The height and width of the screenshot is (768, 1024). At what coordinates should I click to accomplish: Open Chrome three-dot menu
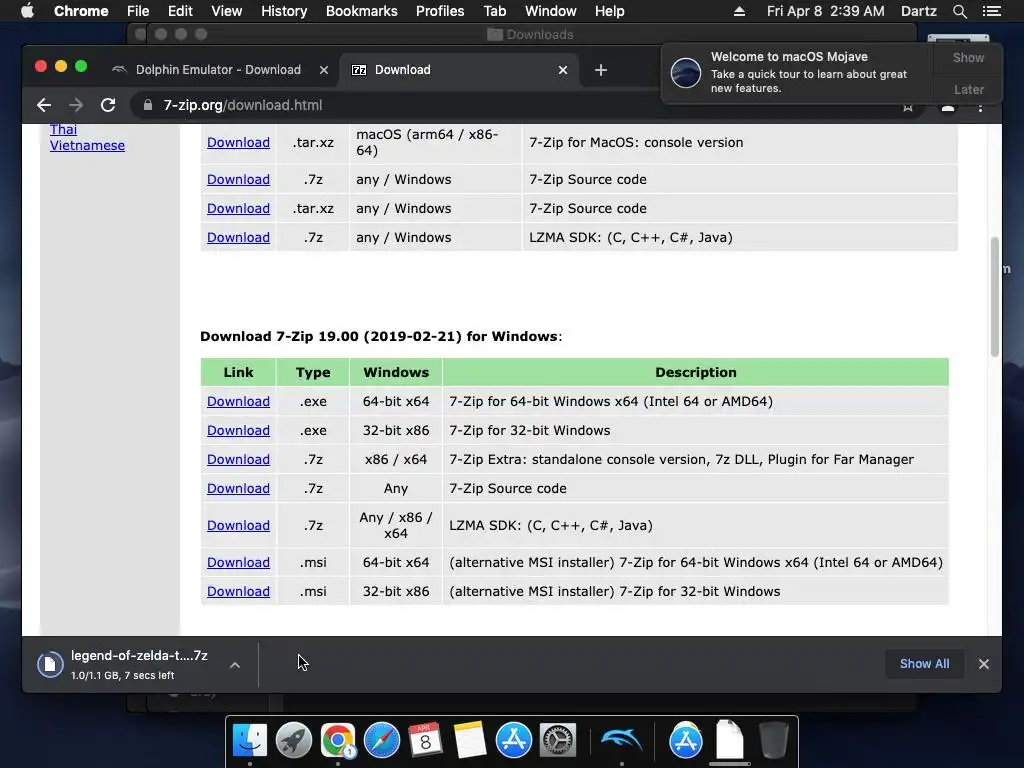(980, 108)
